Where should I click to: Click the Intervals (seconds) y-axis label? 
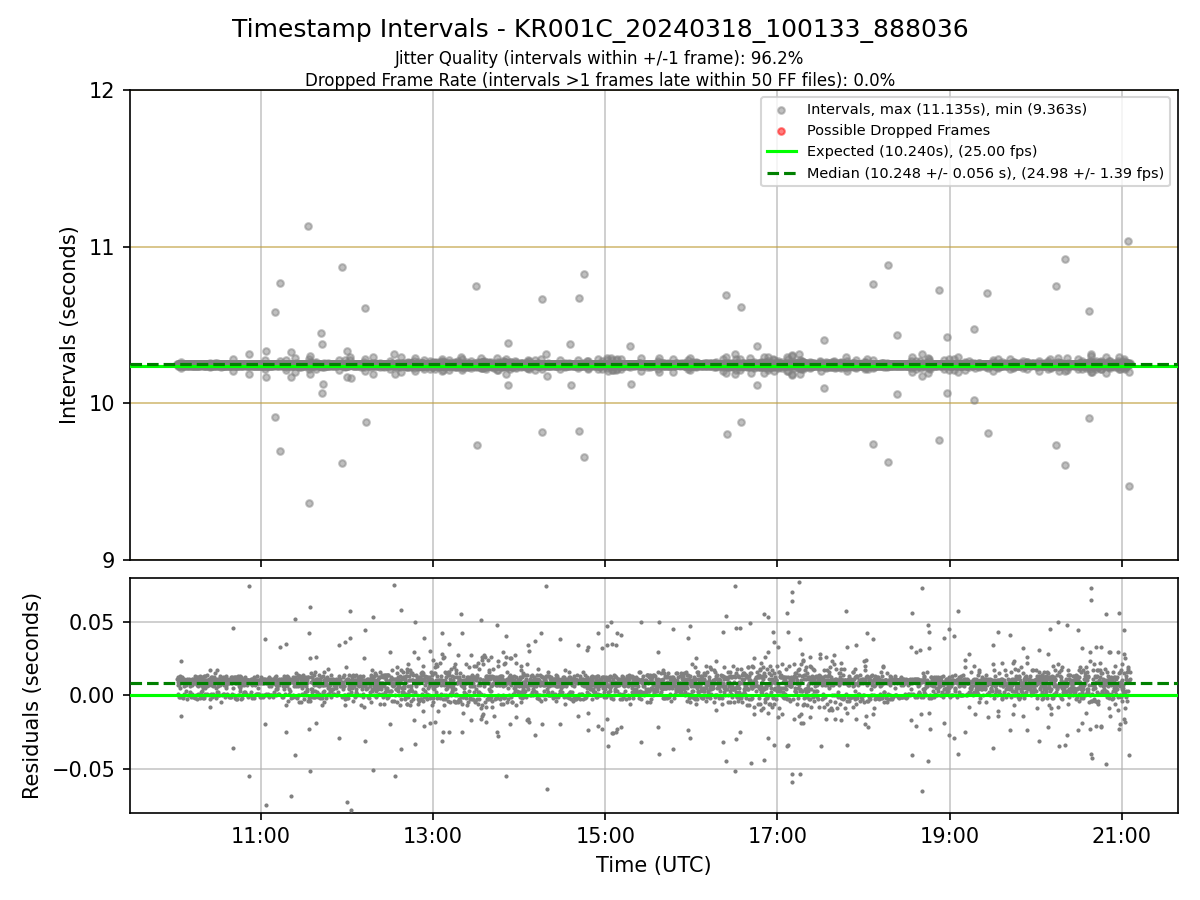click(69, 325)
